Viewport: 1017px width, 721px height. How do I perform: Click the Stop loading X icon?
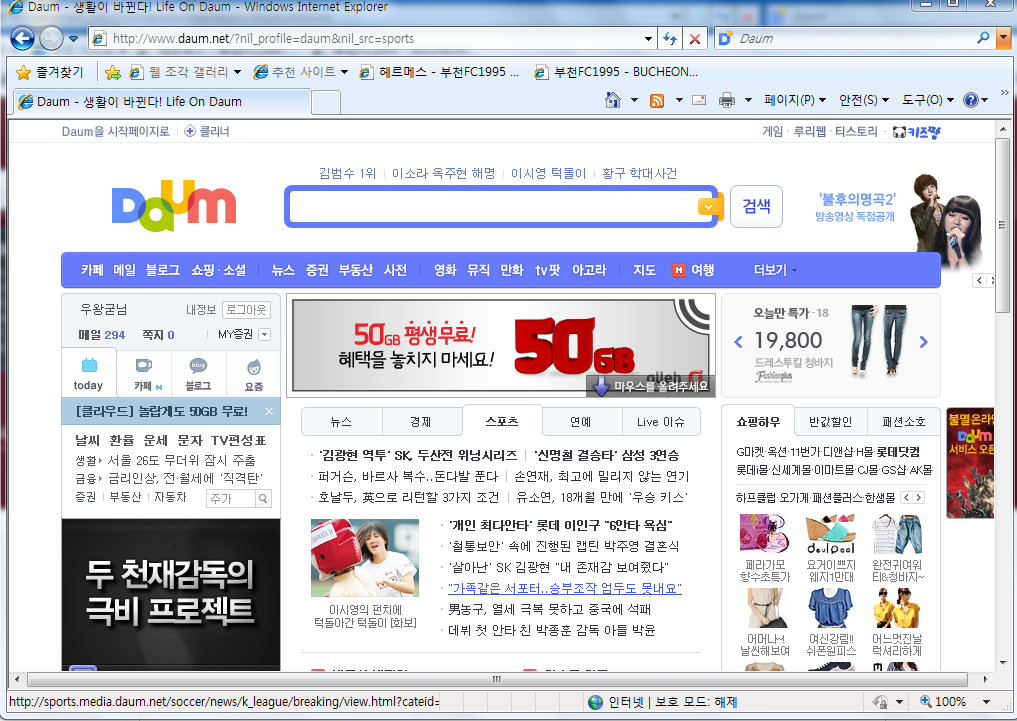(x=694, y=39)
